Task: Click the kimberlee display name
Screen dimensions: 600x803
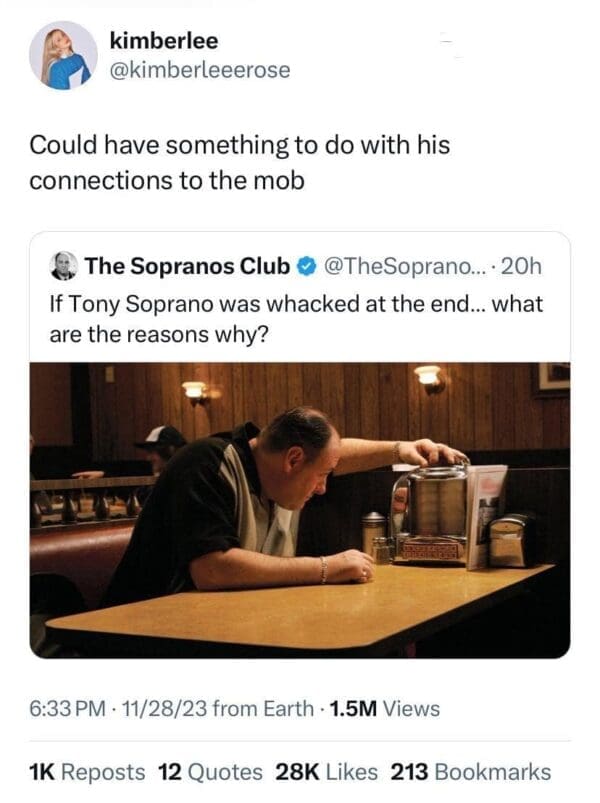Action: click(164, 41)
